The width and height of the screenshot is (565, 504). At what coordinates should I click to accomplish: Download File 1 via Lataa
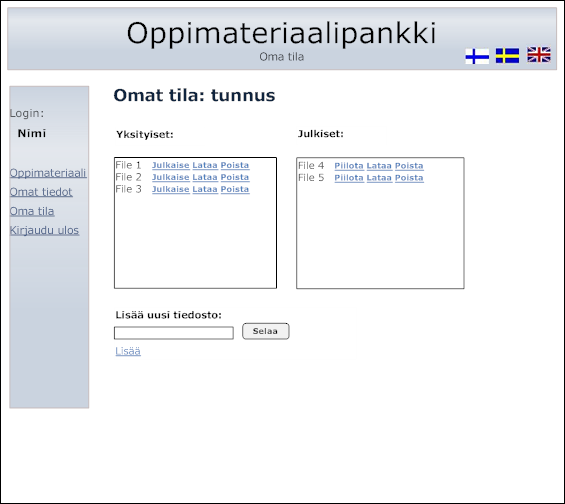[x=205, y=165]
